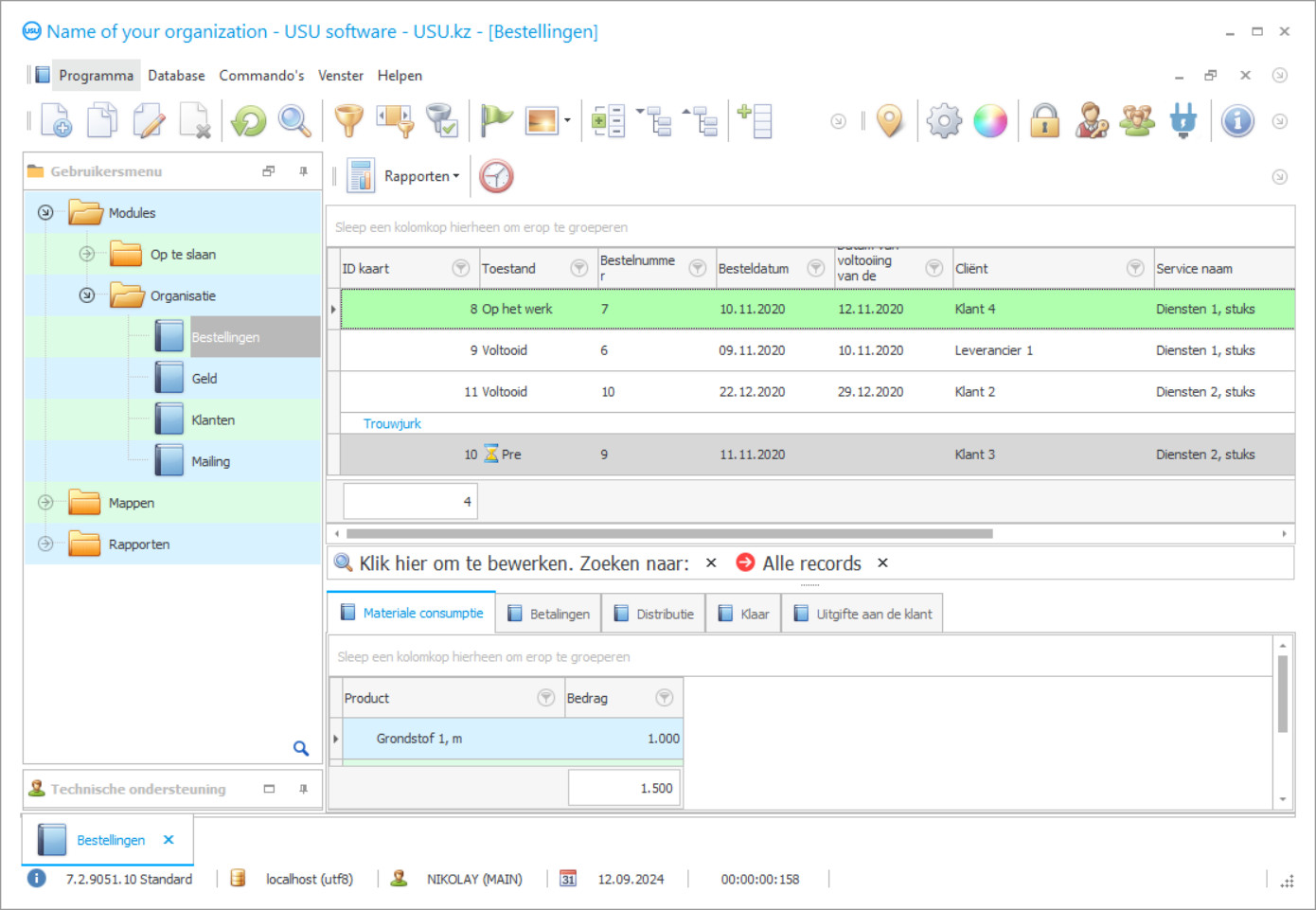Open the settings gear icon
Screen dimensions: 1316x910
(944, 121)
